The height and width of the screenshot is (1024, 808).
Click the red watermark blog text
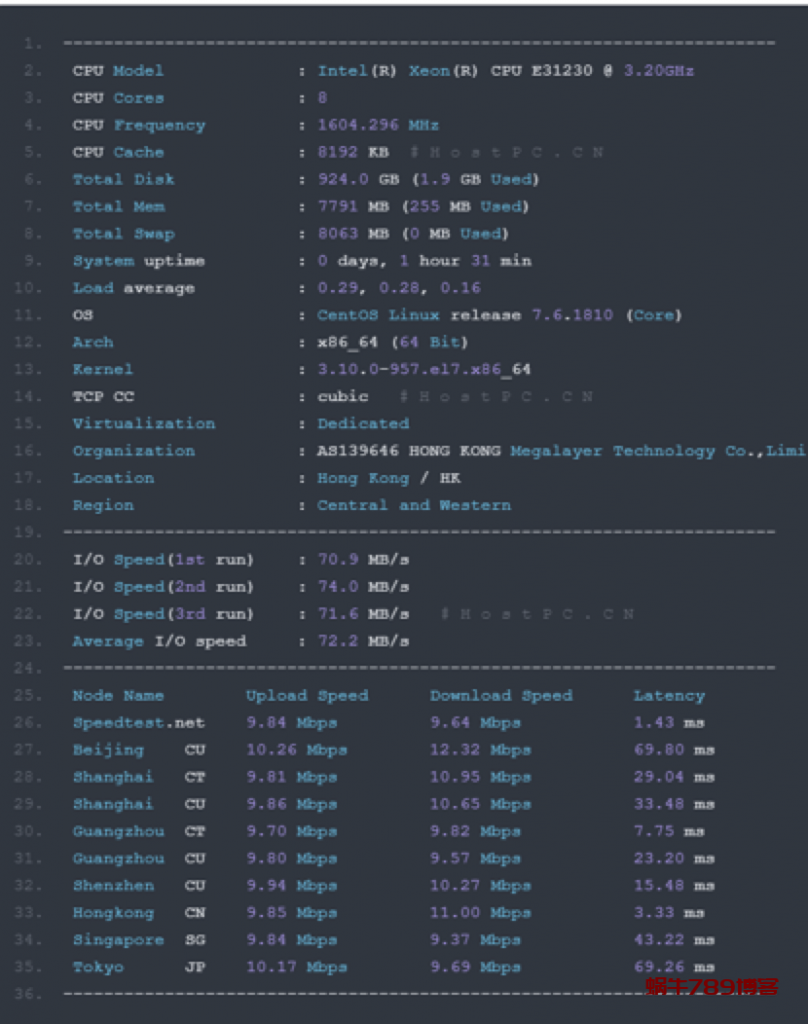(x=711, y=987)
